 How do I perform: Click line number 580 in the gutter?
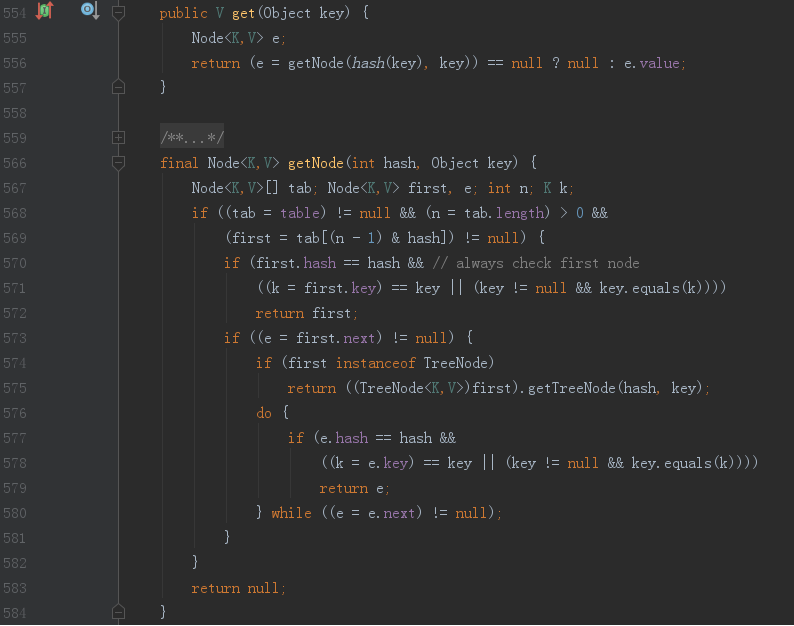[15, 514]
